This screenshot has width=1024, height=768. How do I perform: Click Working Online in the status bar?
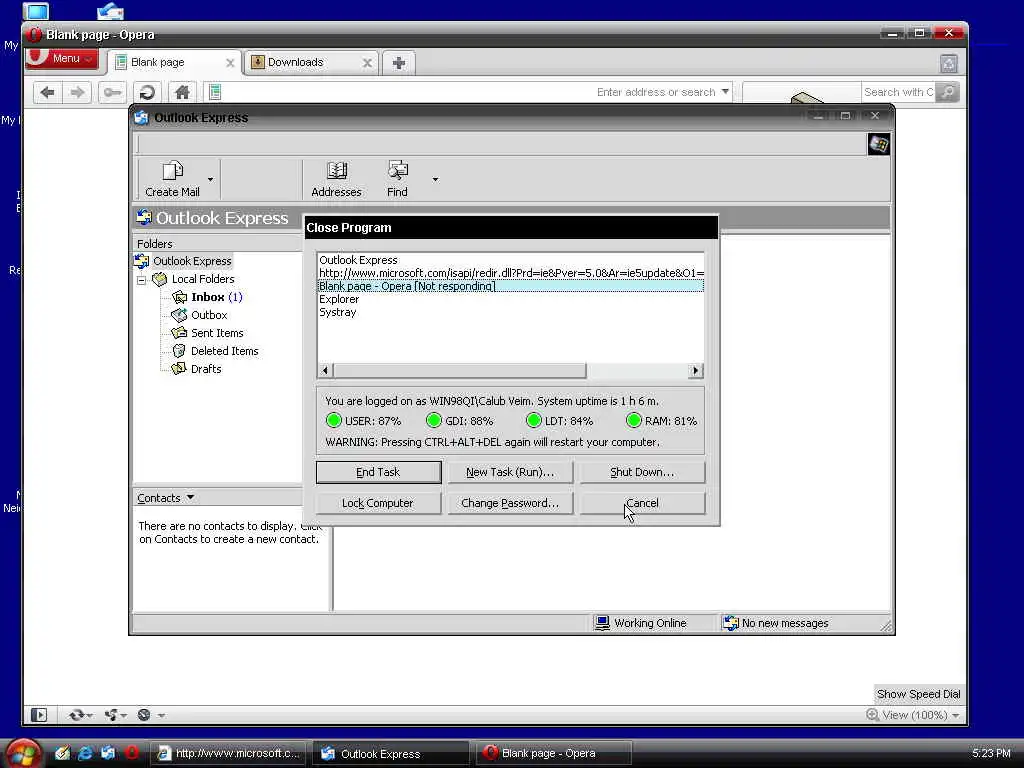pyautogui.click(x=641, y=623)
